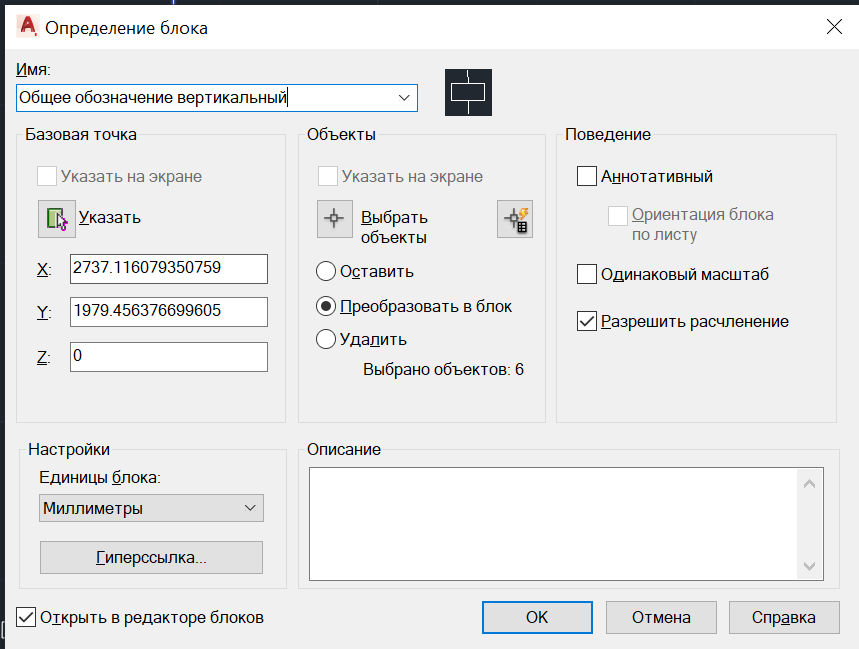Click the Отмена button
The width and height of the screenshot is (859, 649).
tap(661, 617)
